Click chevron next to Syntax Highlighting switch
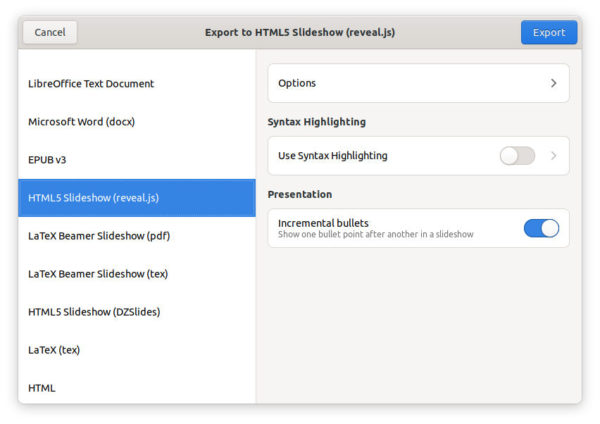Image resolution: width=600 pixels, height=424 pixels. [x=553, y=156]
